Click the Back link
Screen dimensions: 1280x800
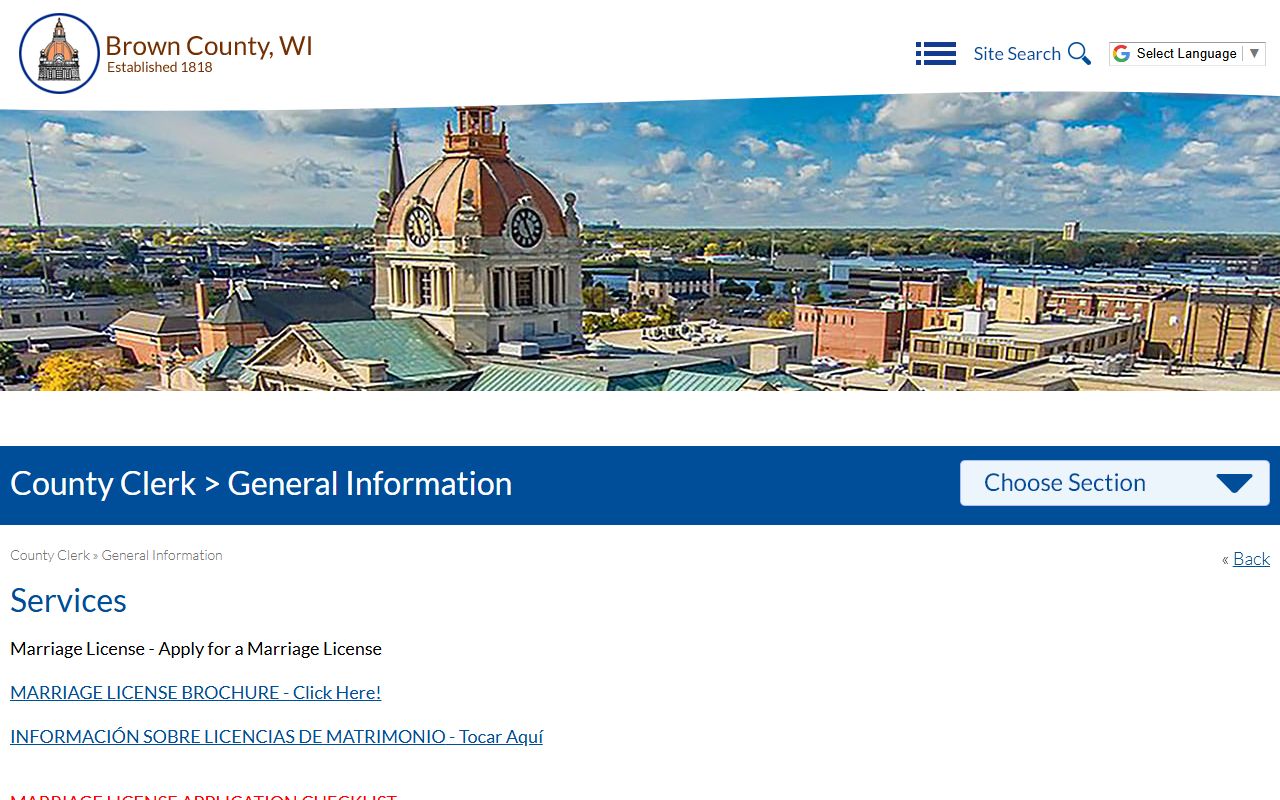coord(1251,559)
